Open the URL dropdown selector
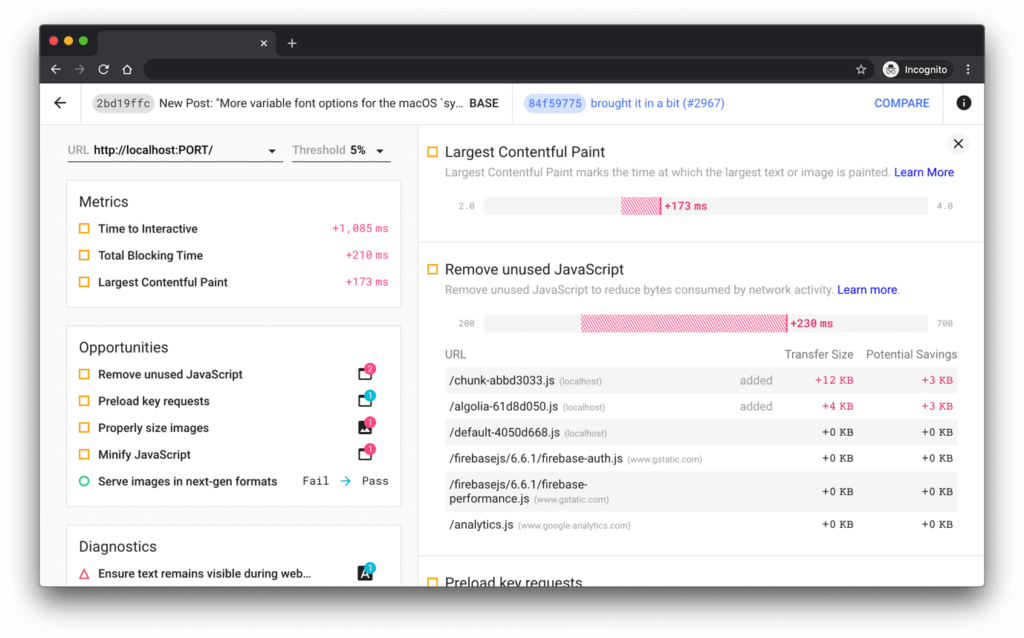 [272, 151]
